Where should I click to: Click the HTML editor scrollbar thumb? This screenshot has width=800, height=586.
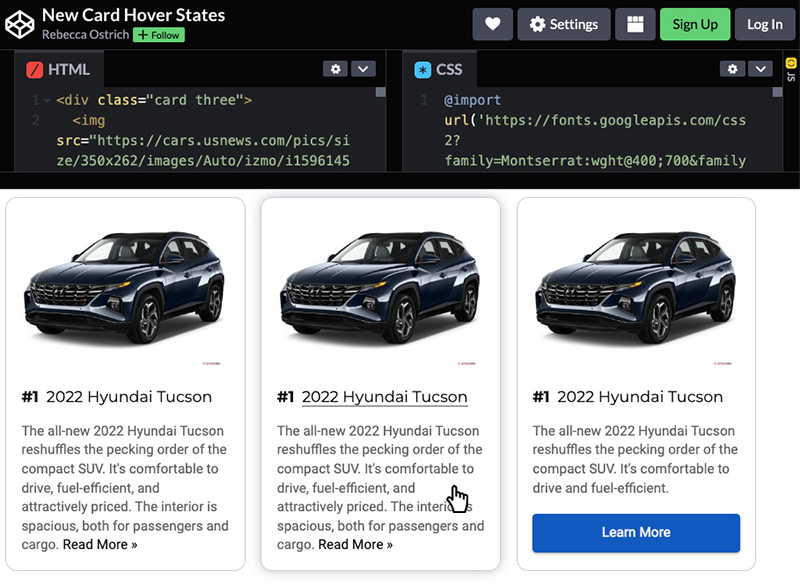pos(380,92)
